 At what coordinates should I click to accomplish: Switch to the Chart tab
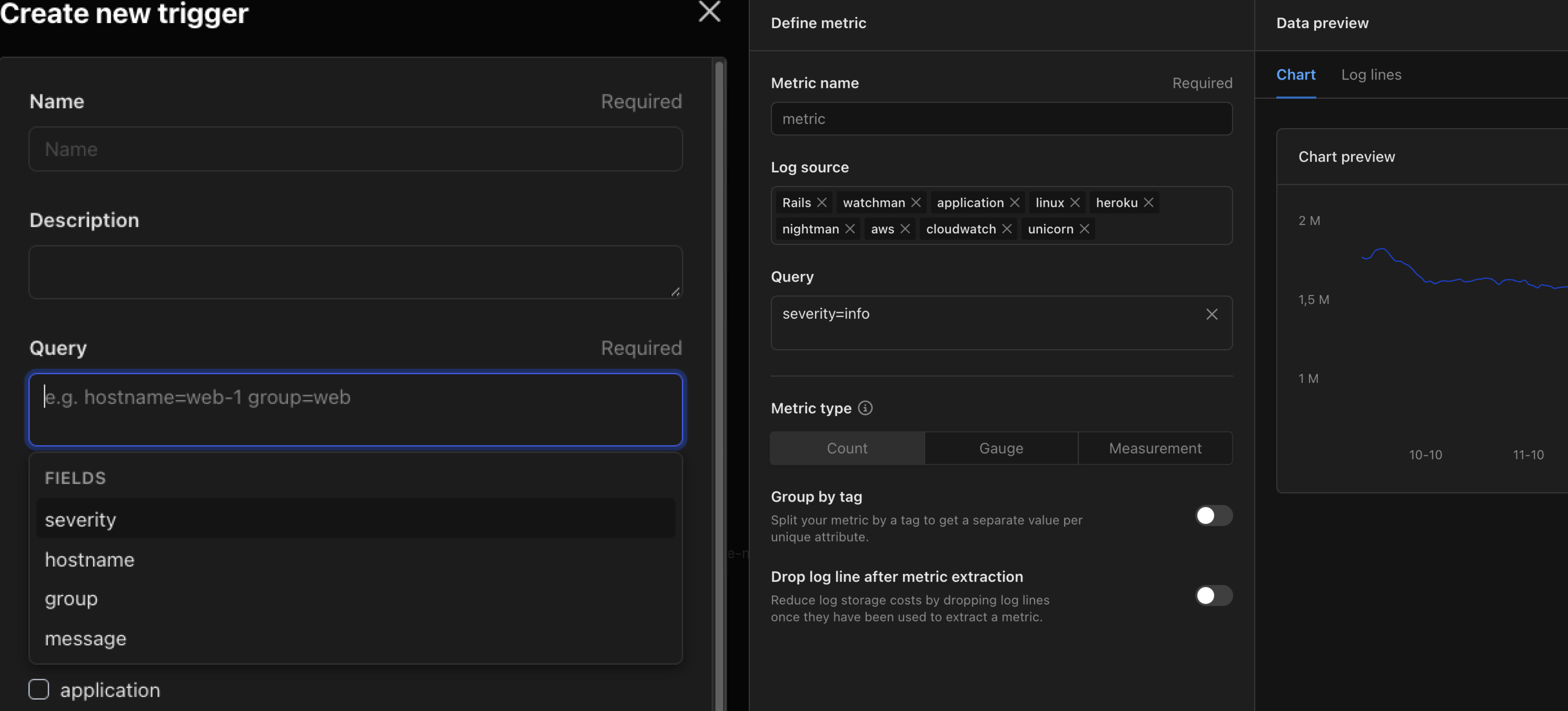1296,75
